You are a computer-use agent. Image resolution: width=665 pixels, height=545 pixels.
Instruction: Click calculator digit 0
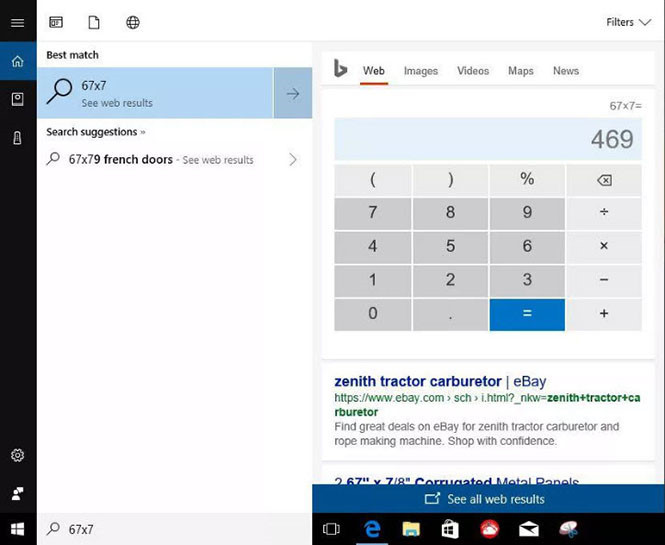pos(372,314)
